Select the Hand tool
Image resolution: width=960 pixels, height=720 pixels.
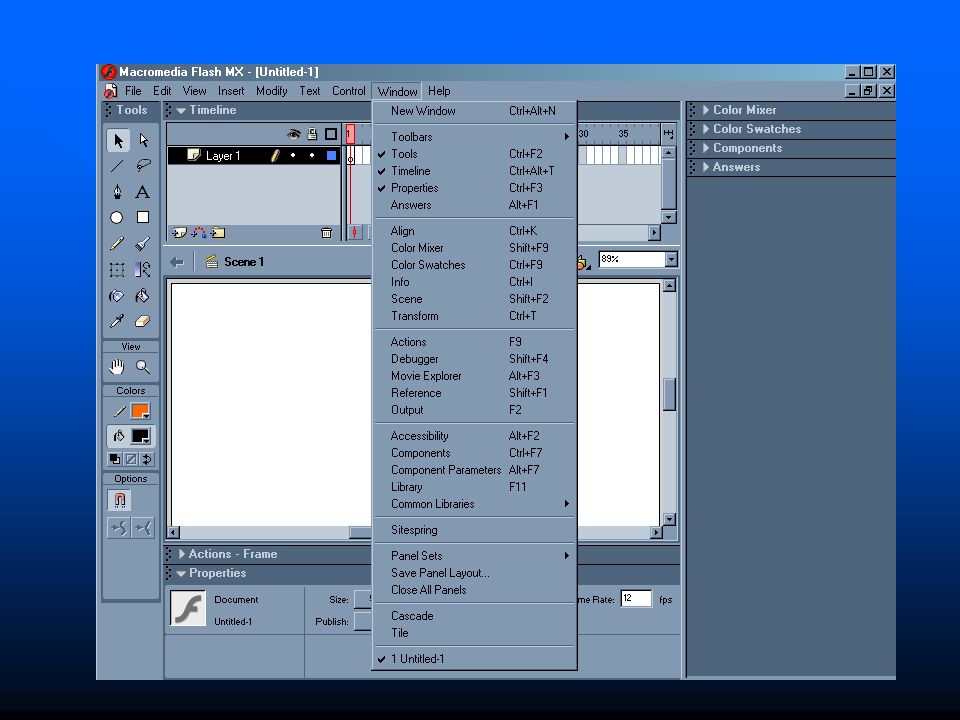tap(117, 367)
